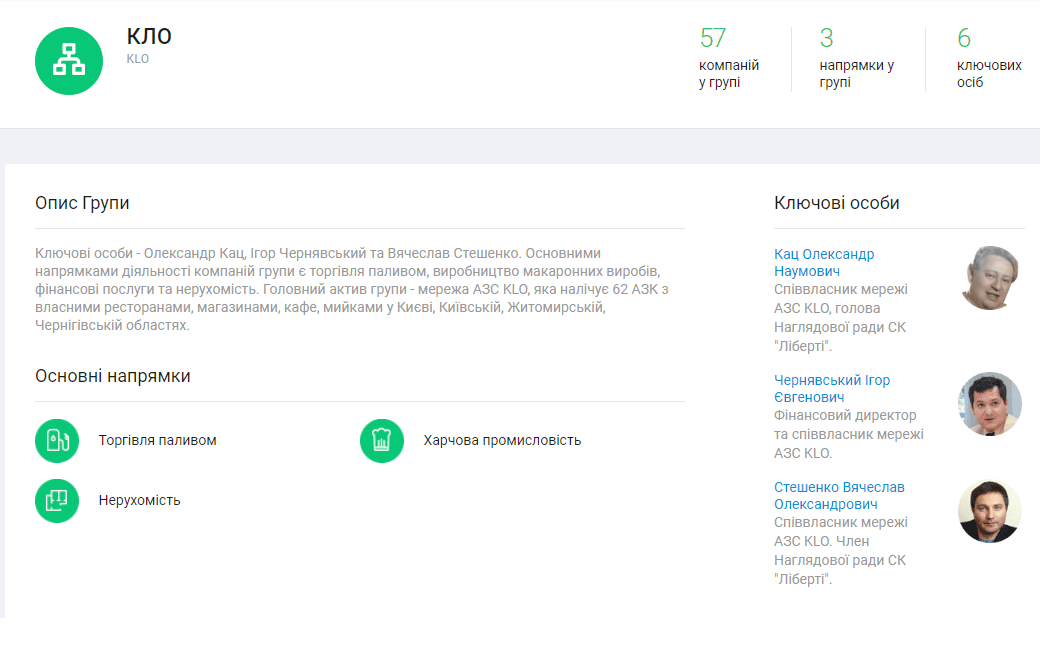Image resolution: width=1051 pixels, height=657 pixels.
Task: Click the Основні напрямки section heading
Action: coord(112,376)
